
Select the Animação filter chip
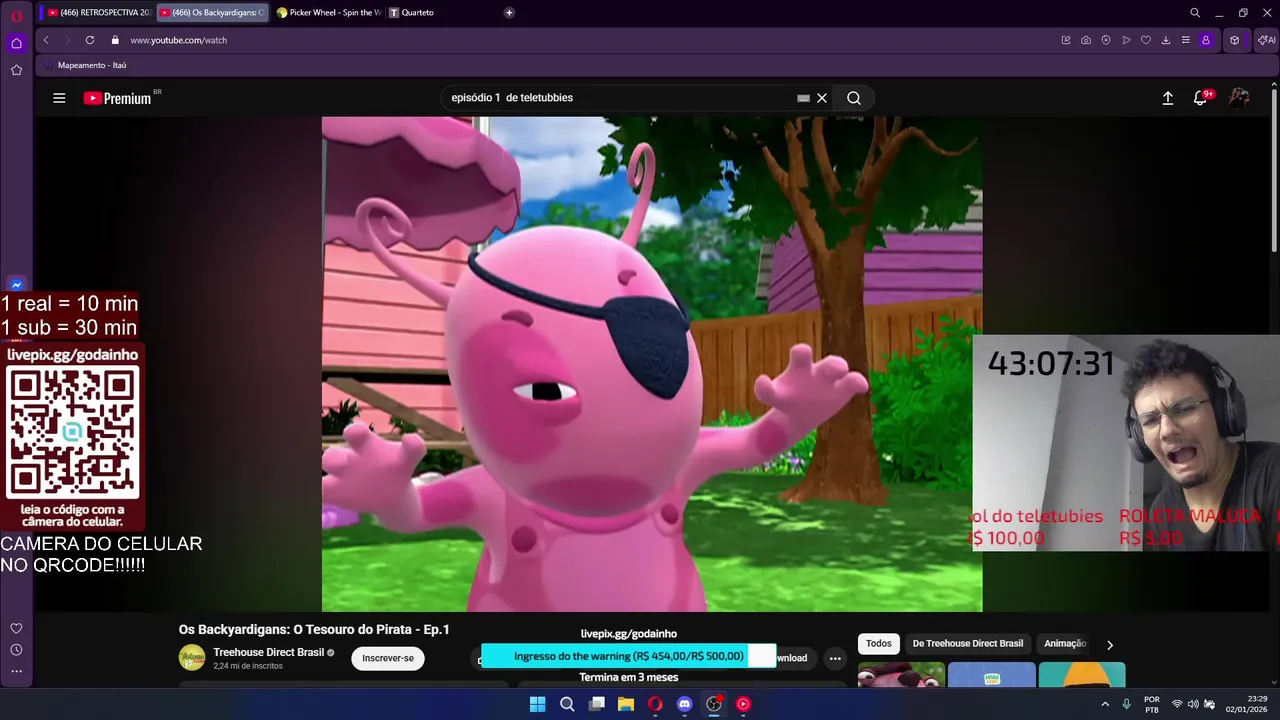tap(1064, 644)
